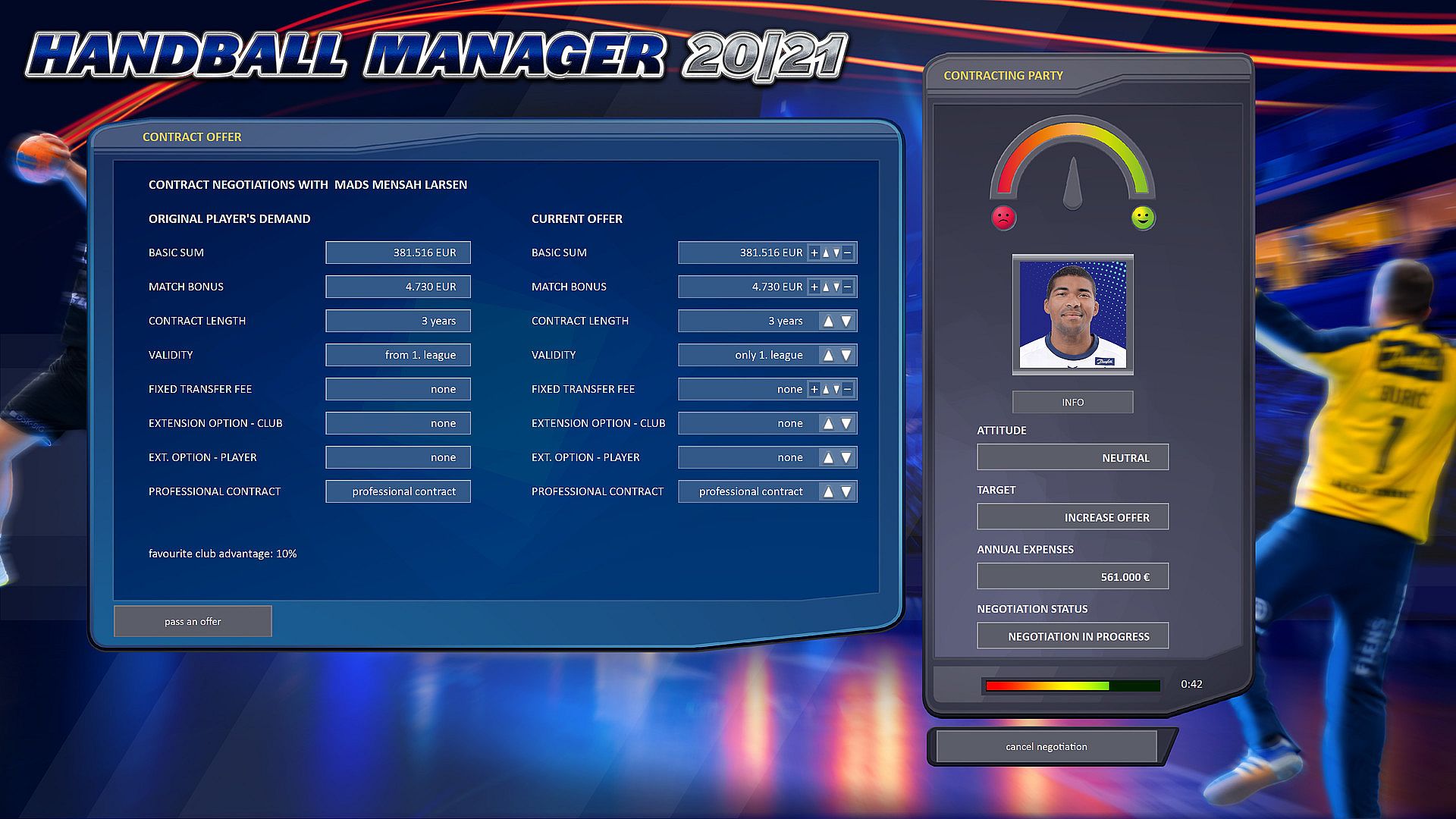Click plus icon for current Basic Sum

tap(814, 253)
